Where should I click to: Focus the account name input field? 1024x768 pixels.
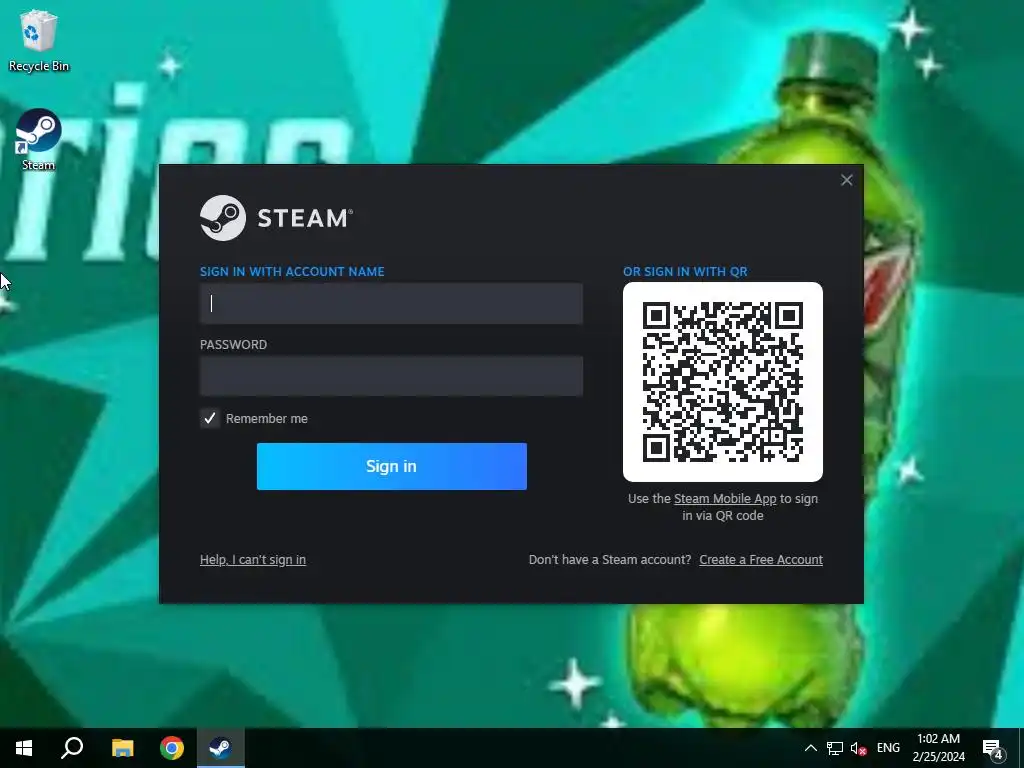point(391,304)
